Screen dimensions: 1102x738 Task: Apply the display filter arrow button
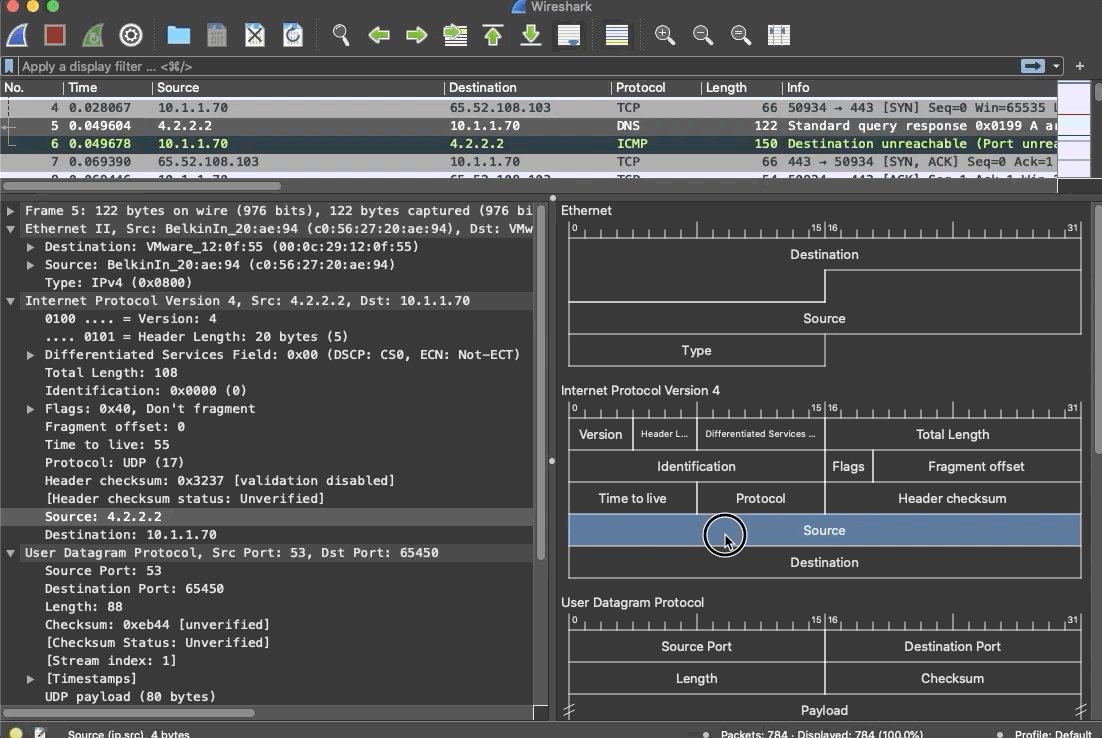click(1032, 66)
